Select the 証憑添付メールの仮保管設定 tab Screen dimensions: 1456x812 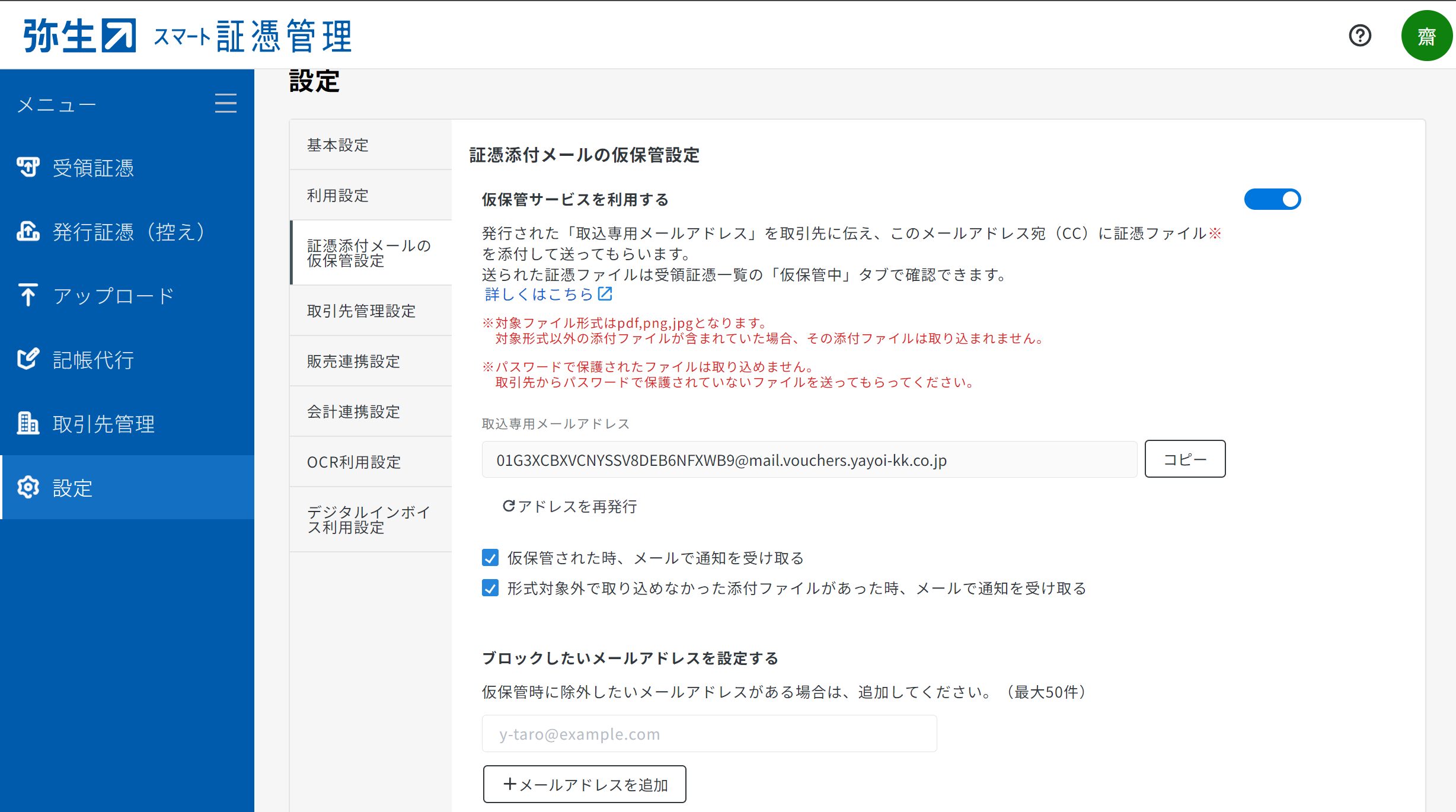tap(371, 253)
